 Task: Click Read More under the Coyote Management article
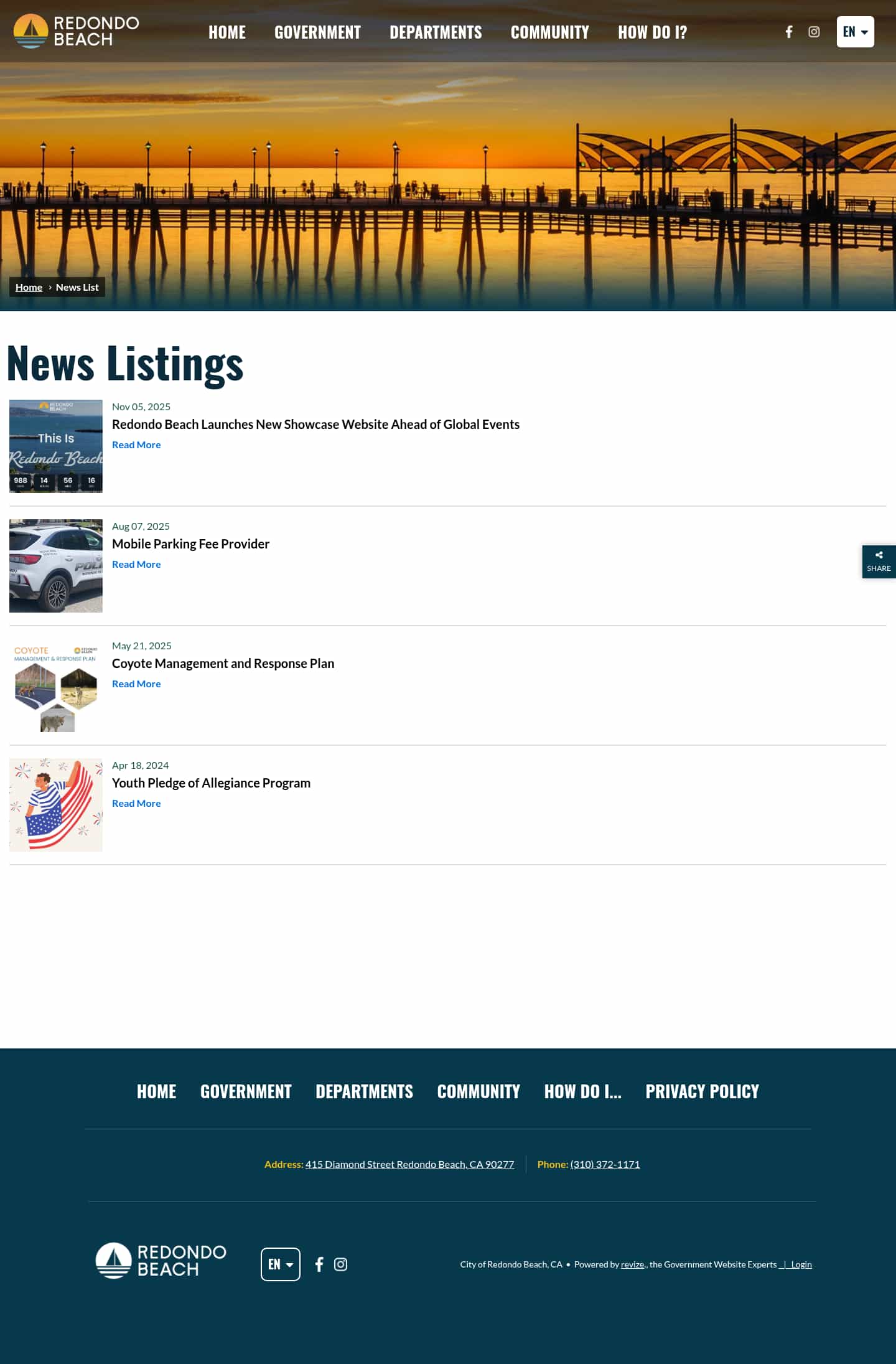[x=136, y=684]
